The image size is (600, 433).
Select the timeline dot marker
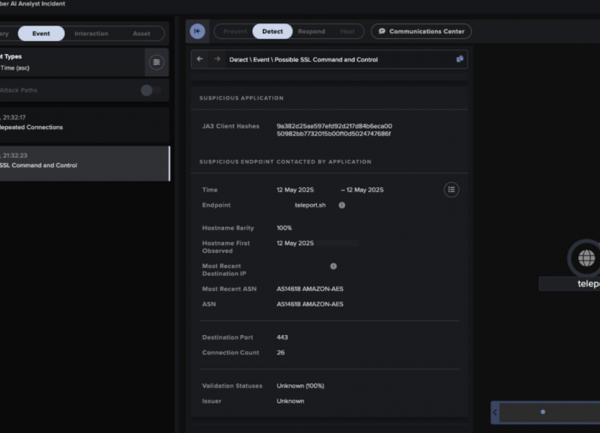coord(543,412)
